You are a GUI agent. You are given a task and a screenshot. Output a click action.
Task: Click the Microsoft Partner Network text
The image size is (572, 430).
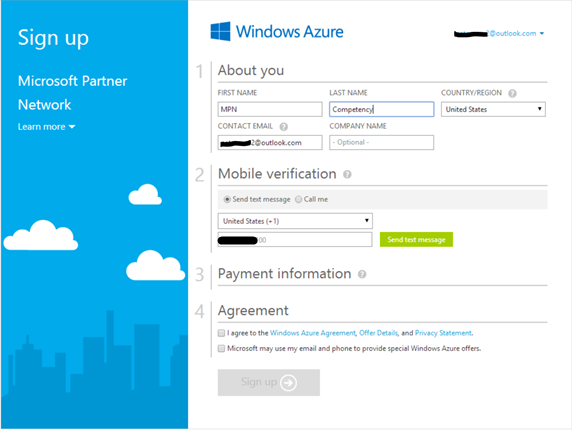coord(72,93)
